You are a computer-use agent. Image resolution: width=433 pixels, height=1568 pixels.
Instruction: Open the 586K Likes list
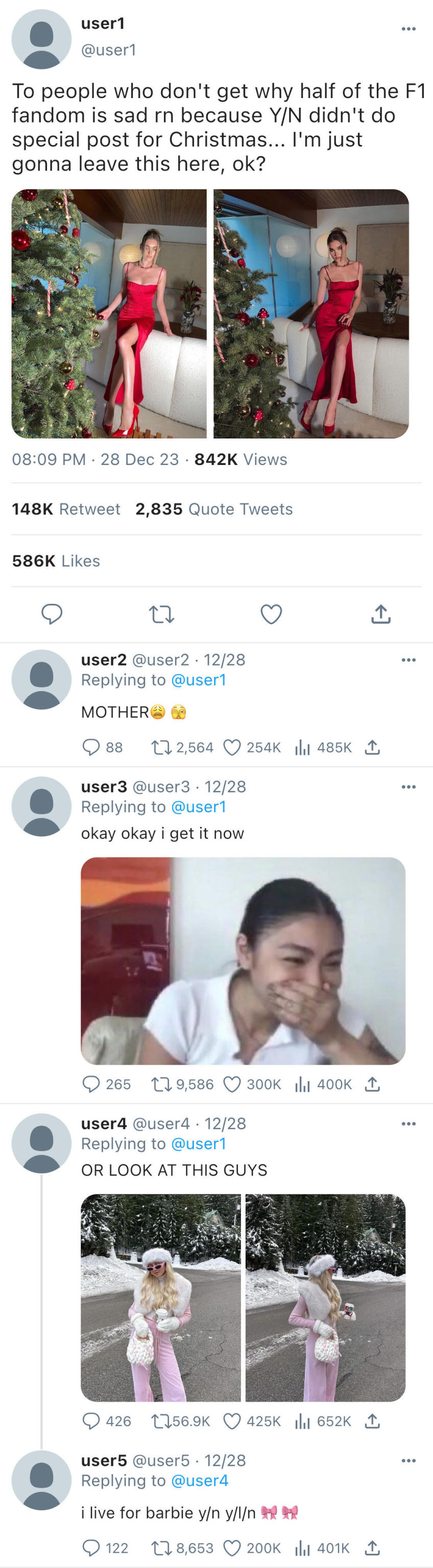(56, 560)
